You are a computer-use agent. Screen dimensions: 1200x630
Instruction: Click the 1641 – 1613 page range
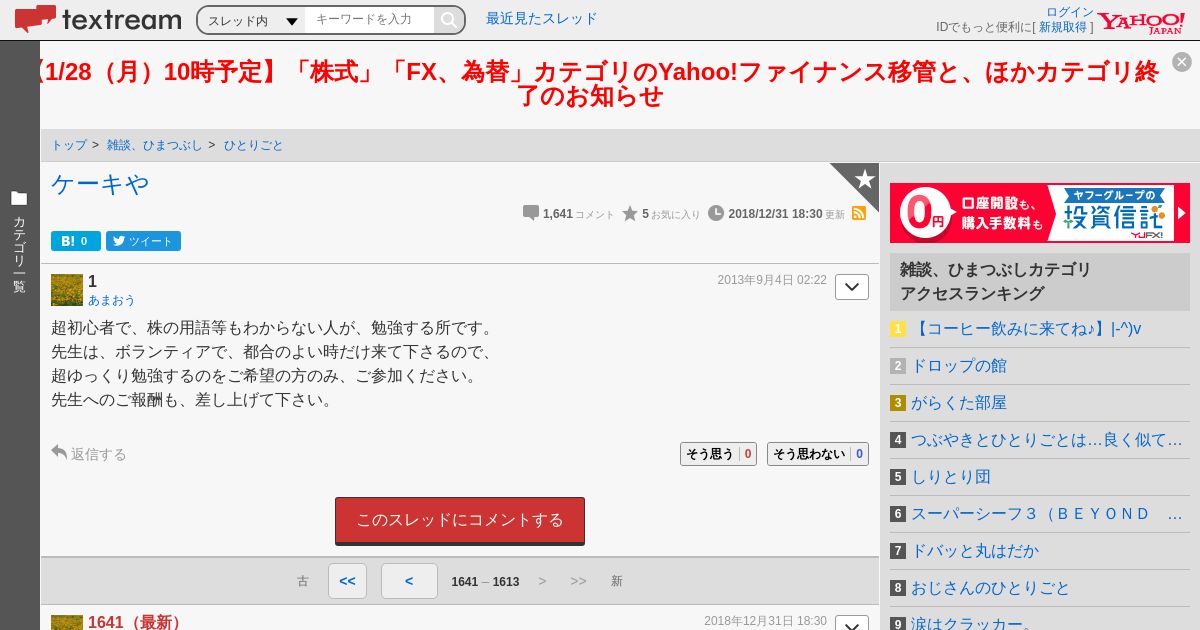pos(485,582)
